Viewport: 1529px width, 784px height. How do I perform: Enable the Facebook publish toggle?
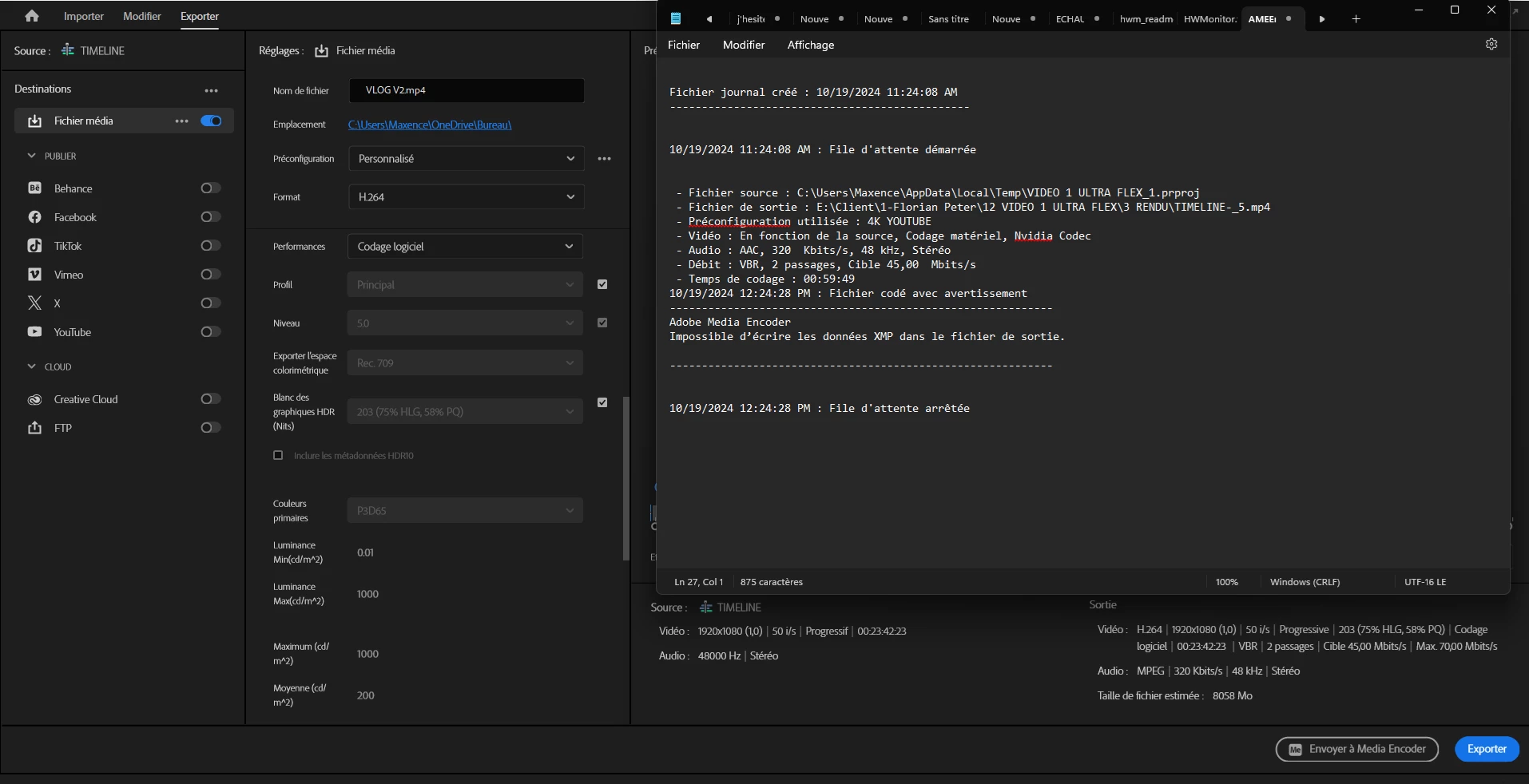(x=211, y=217)
